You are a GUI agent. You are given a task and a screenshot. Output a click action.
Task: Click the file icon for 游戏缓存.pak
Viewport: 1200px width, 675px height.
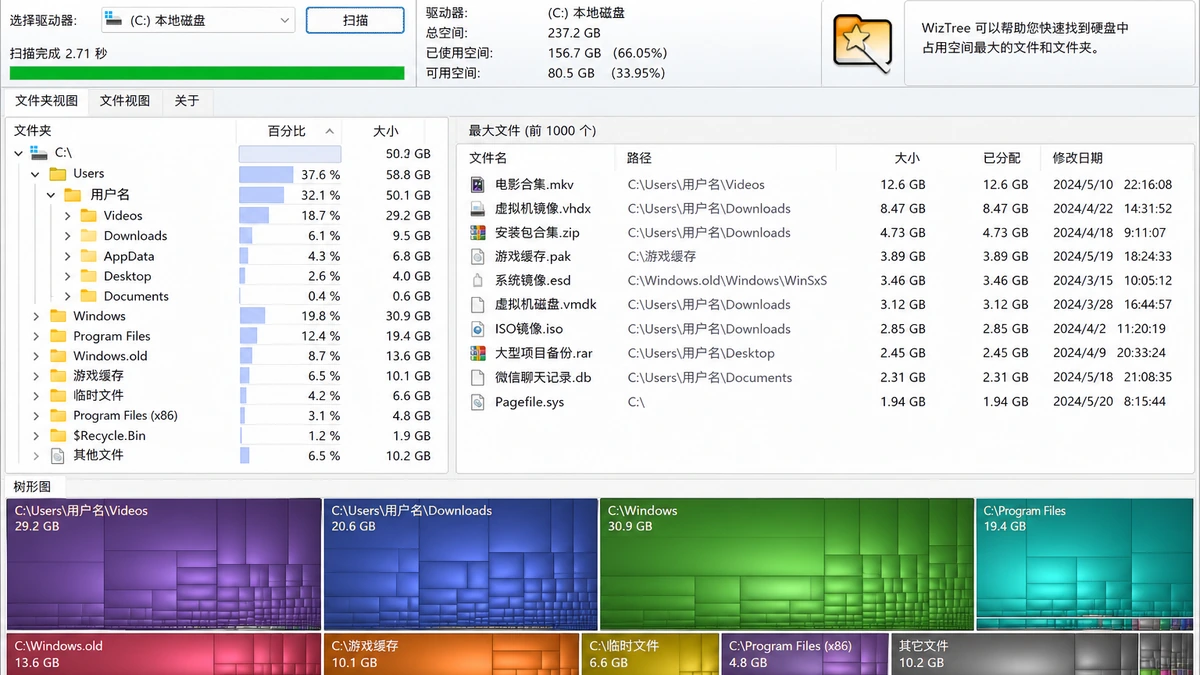(478, 257)
